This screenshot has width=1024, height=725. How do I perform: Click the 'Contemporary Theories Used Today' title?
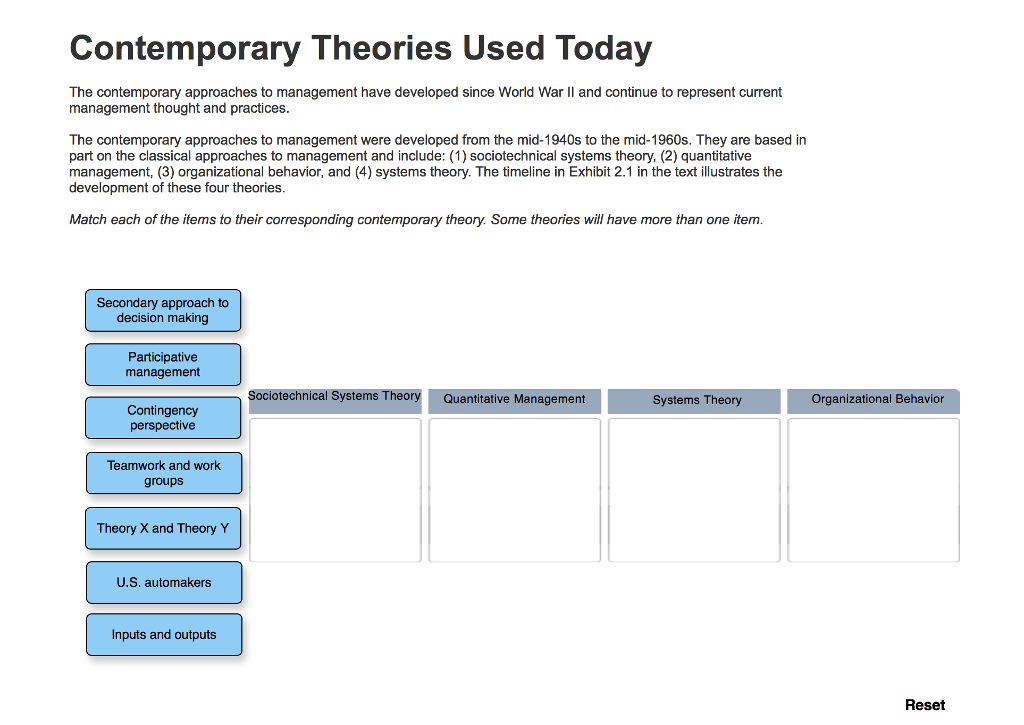(359, 47)
